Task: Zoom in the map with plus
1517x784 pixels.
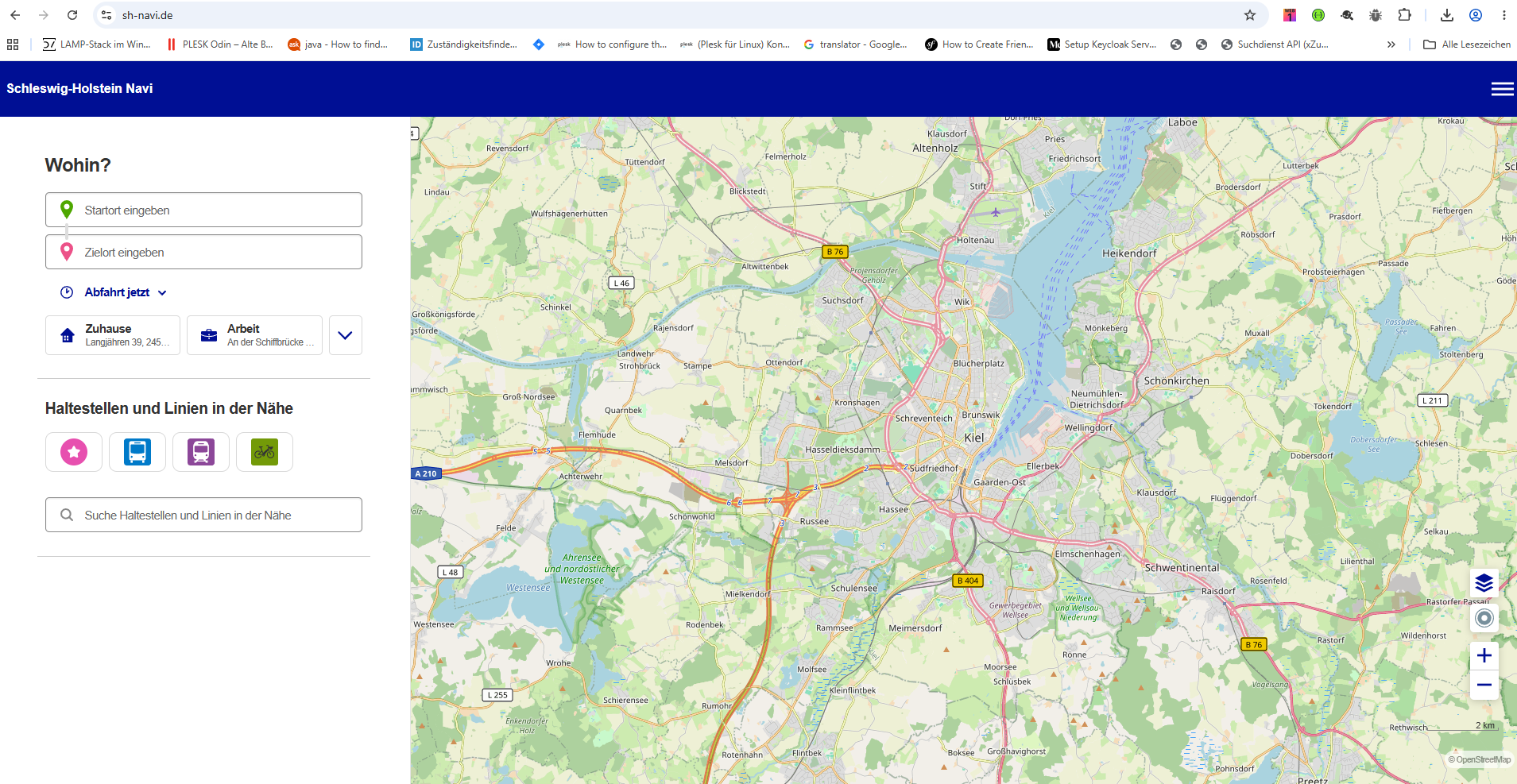Action: (1484, 655)
